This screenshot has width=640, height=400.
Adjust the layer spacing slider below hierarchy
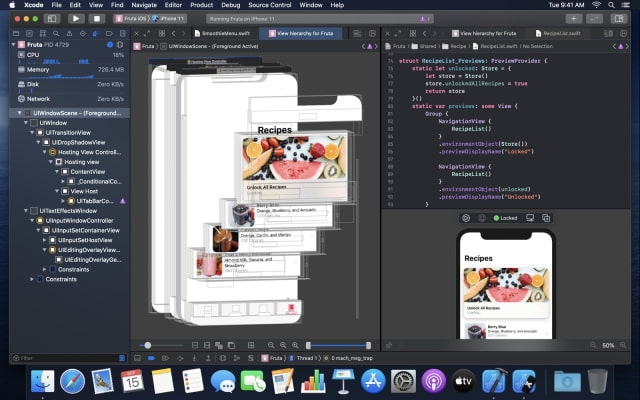[150, 345]
